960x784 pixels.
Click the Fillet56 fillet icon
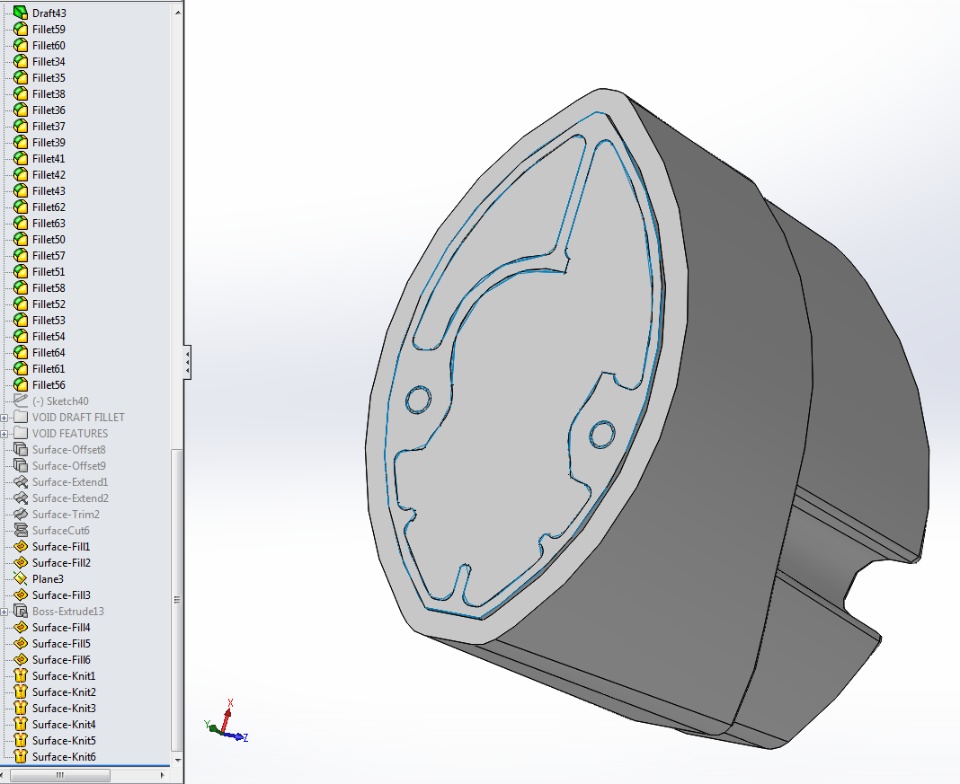[x=21, y=385]
